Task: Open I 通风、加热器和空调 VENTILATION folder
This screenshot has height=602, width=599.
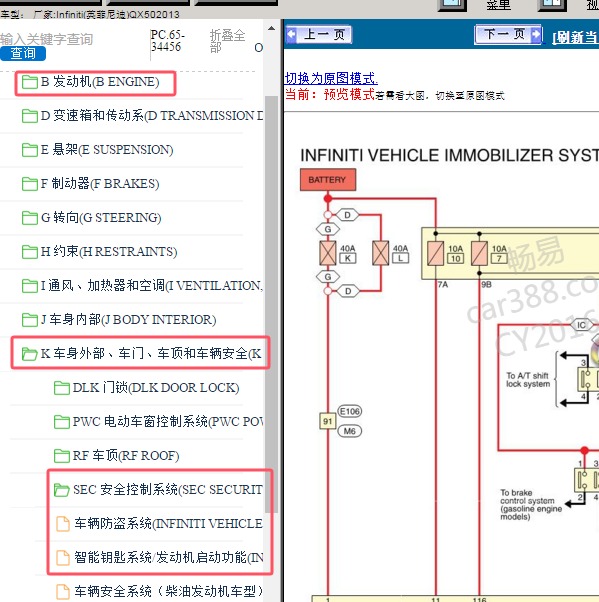Action: click(x=152, y=286)
